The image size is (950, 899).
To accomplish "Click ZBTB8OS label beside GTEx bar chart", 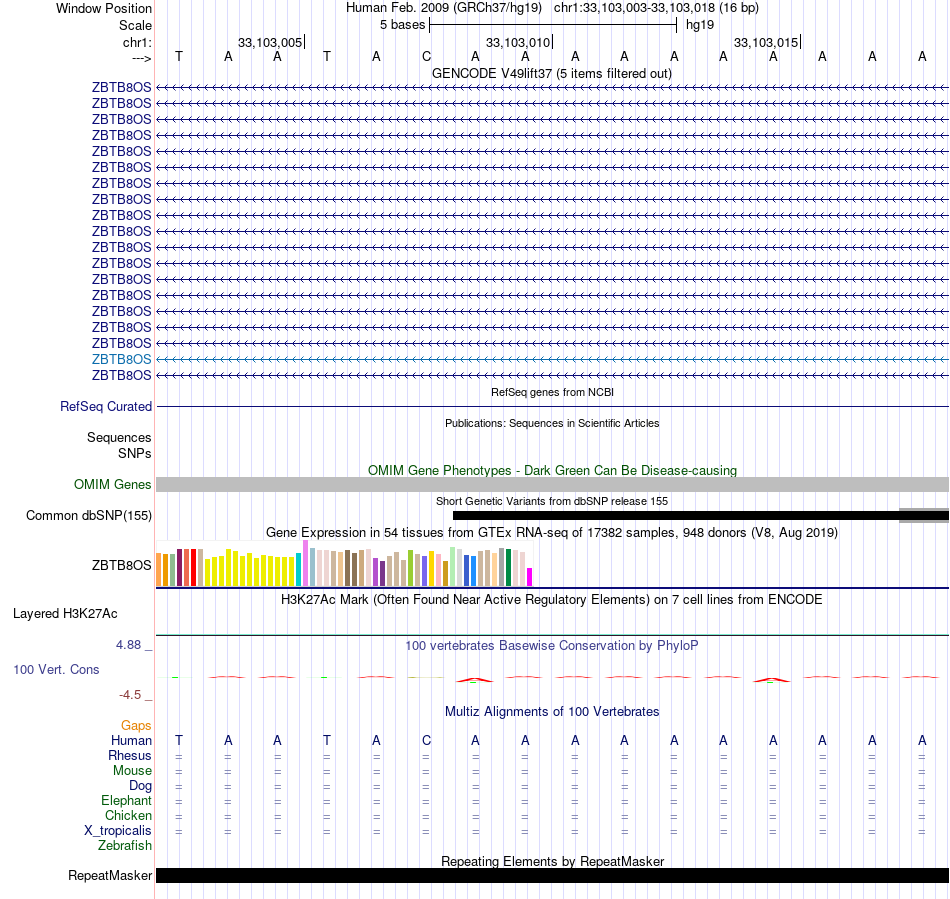I will point(121,565).
